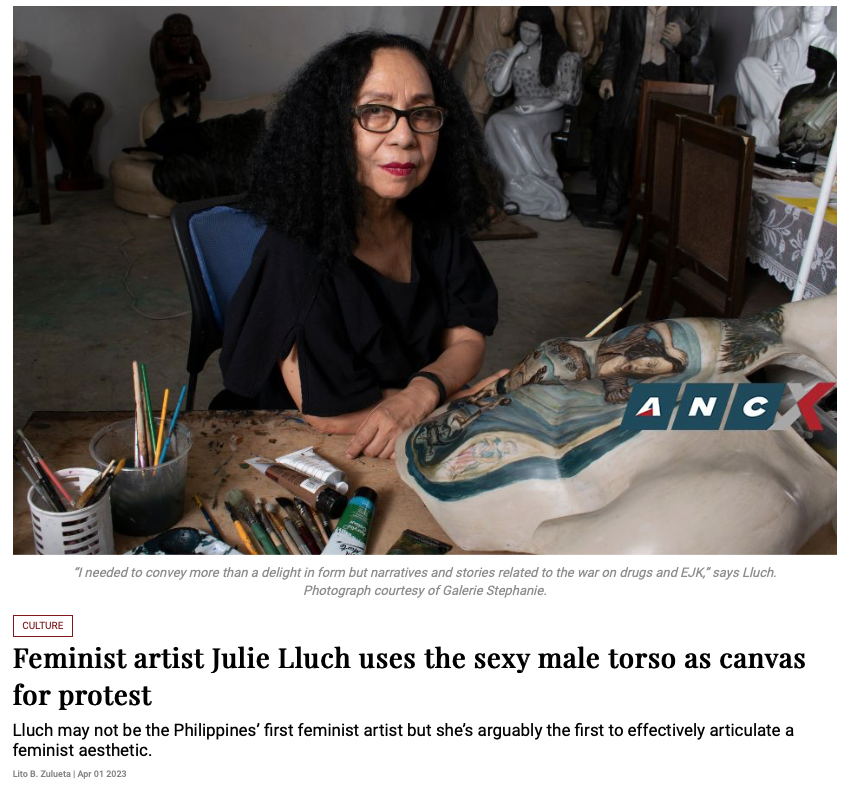
Task: Click the italic quote caption under photo
Action: point(425,573)
